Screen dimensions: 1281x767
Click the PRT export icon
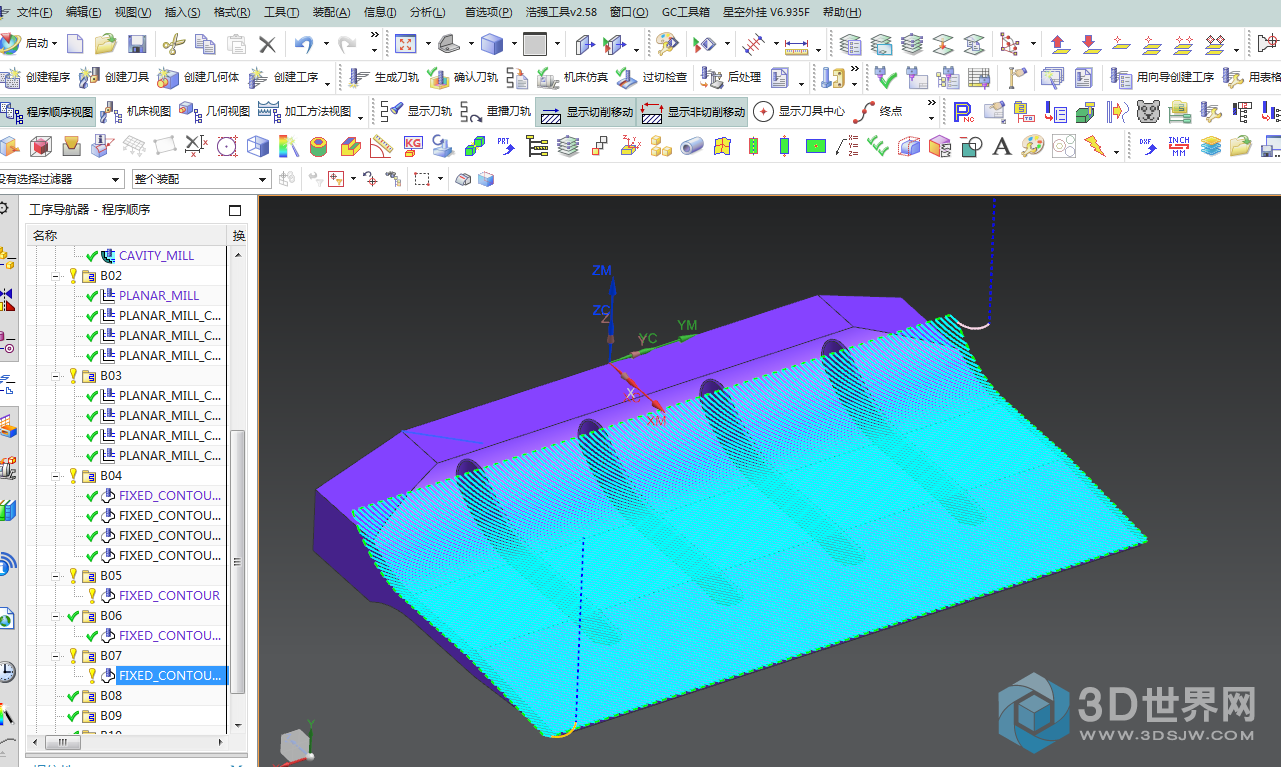(x=506, y=147)
